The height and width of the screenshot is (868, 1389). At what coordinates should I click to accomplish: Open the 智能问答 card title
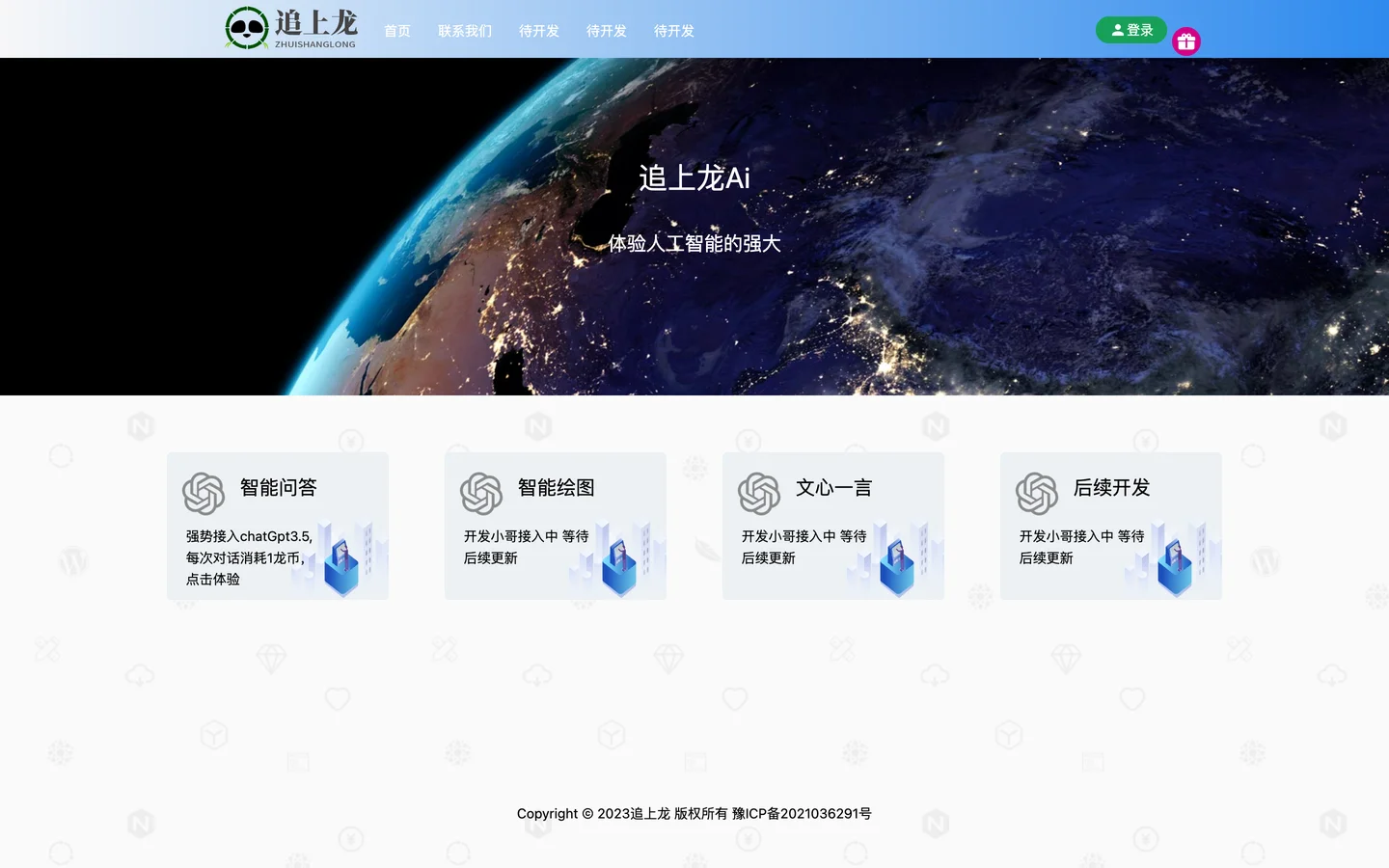pyautogui.click(x=279, y=488)
